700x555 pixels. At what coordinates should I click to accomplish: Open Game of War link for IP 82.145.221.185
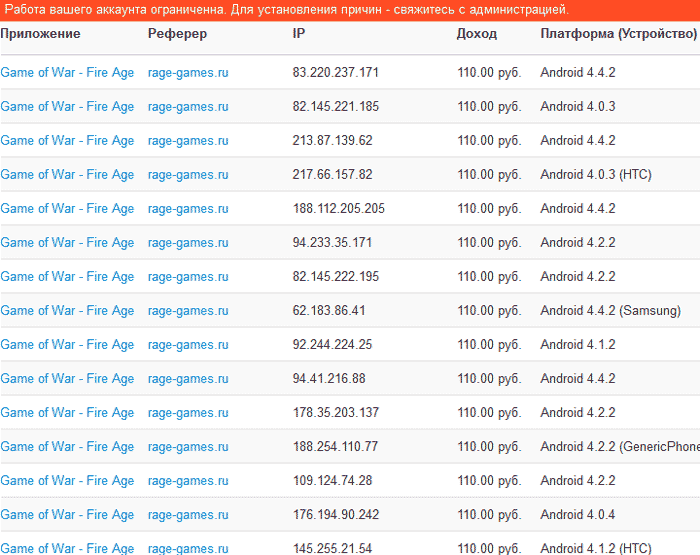pos(67,106)
